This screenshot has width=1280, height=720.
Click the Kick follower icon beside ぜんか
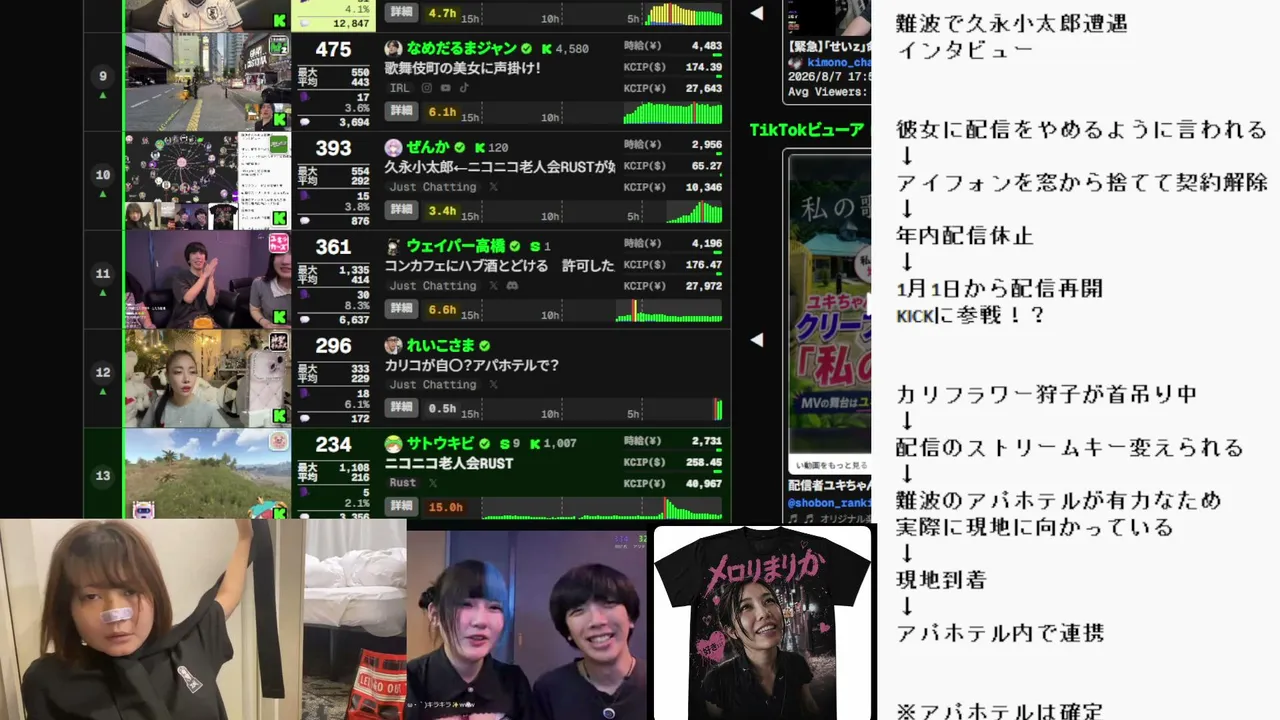coord(480,147)
